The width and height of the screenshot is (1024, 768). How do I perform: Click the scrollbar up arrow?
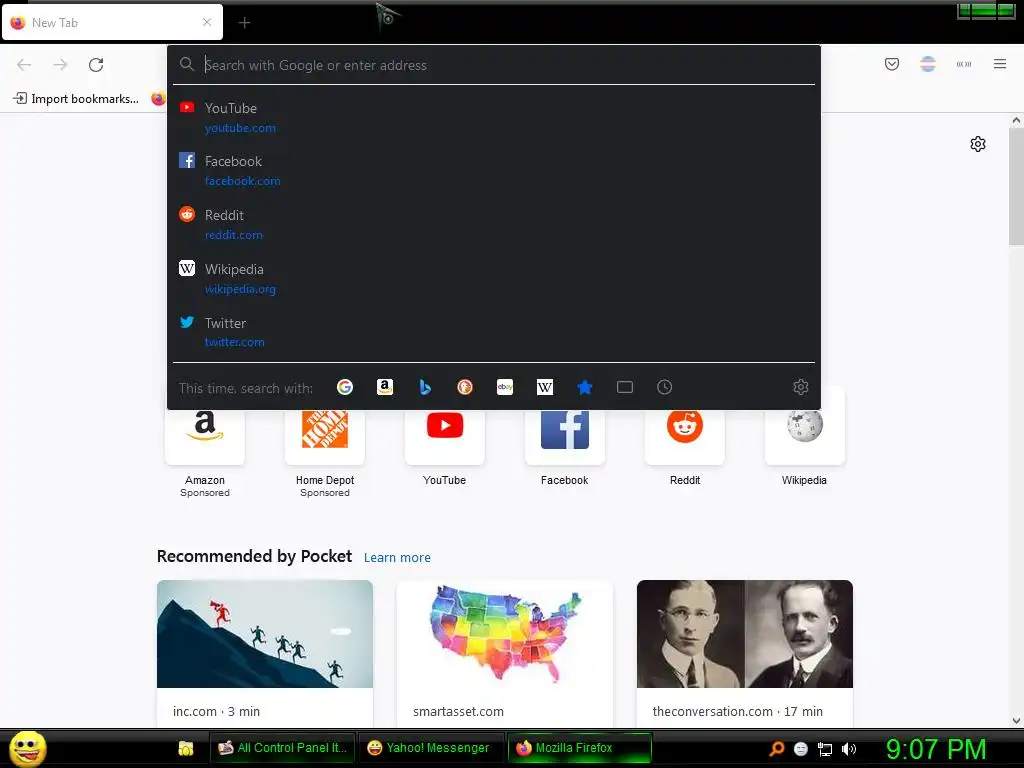point(1016,120)
